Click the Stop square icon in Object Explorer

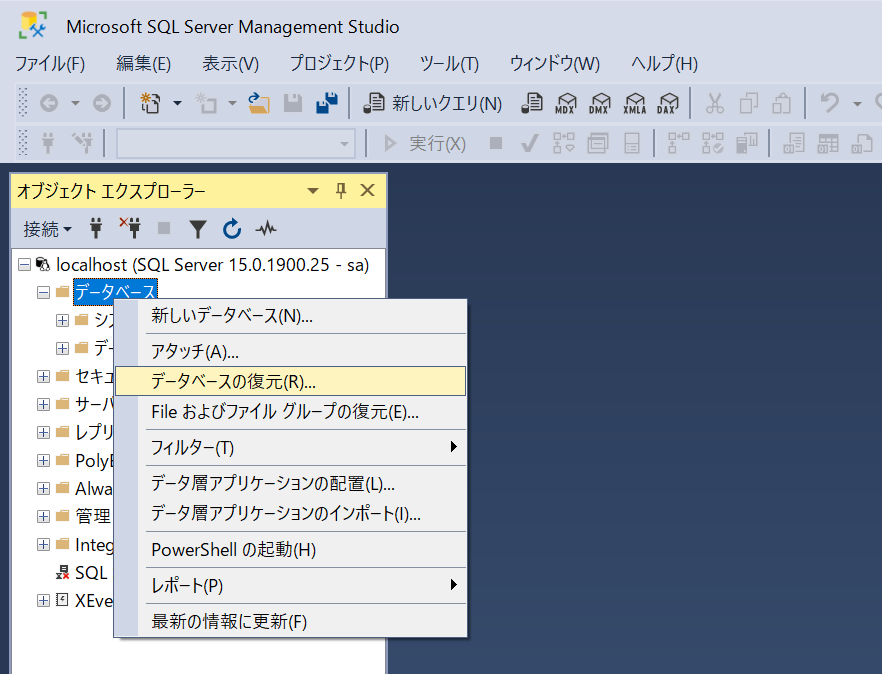pos(164,228)
